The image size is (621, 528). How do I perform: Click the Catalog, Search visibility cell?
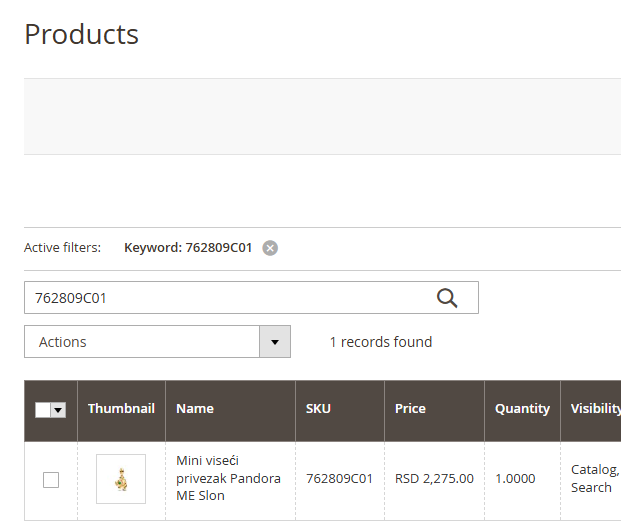click(594, 479)
